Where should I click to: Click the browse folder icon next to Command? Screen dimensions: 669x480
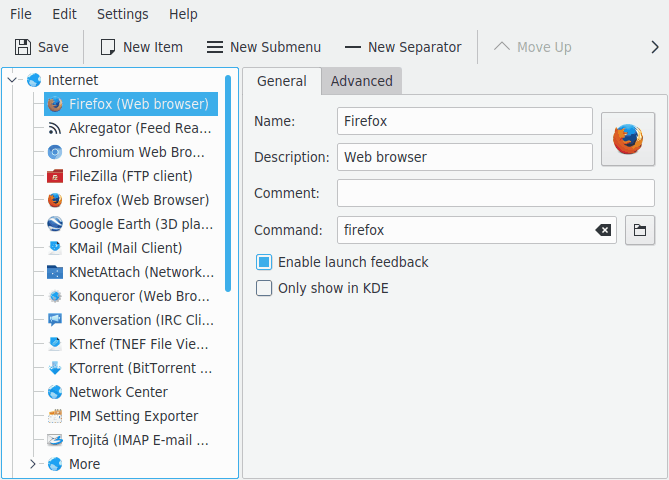(x=640, y=230)
